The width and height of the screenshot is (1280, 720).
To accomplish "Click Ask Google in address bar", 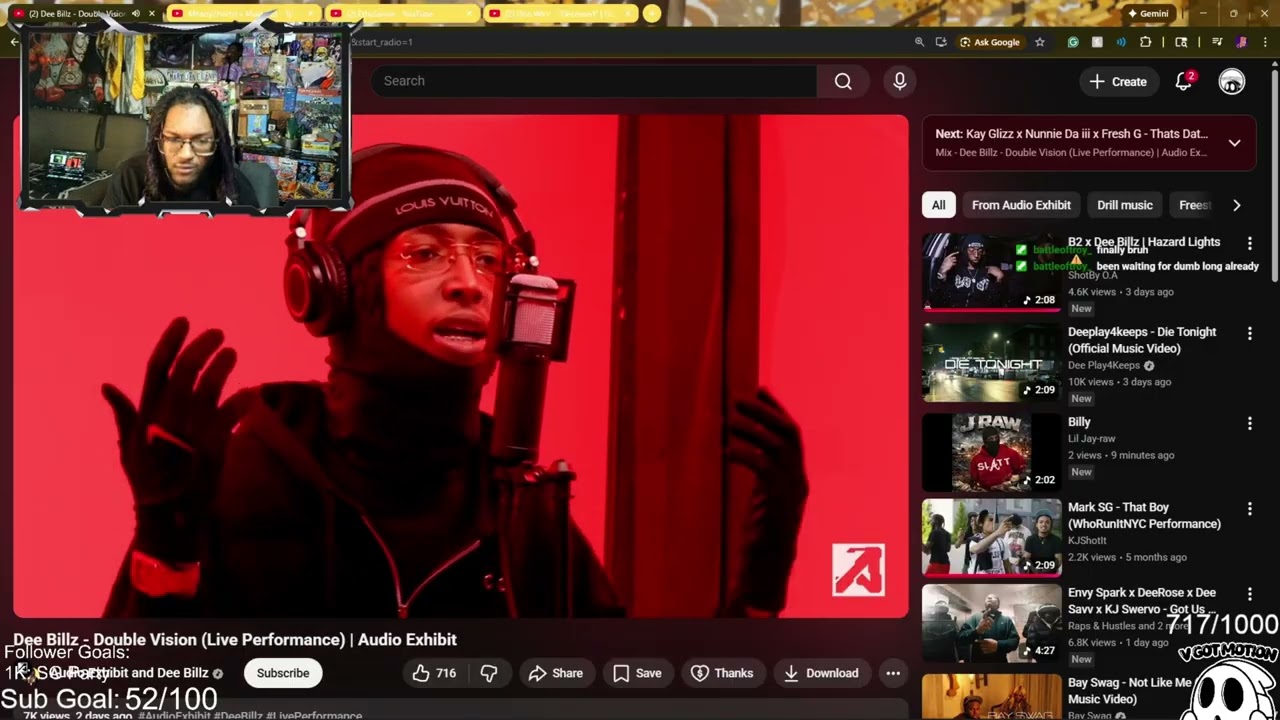I will point(990,42).
